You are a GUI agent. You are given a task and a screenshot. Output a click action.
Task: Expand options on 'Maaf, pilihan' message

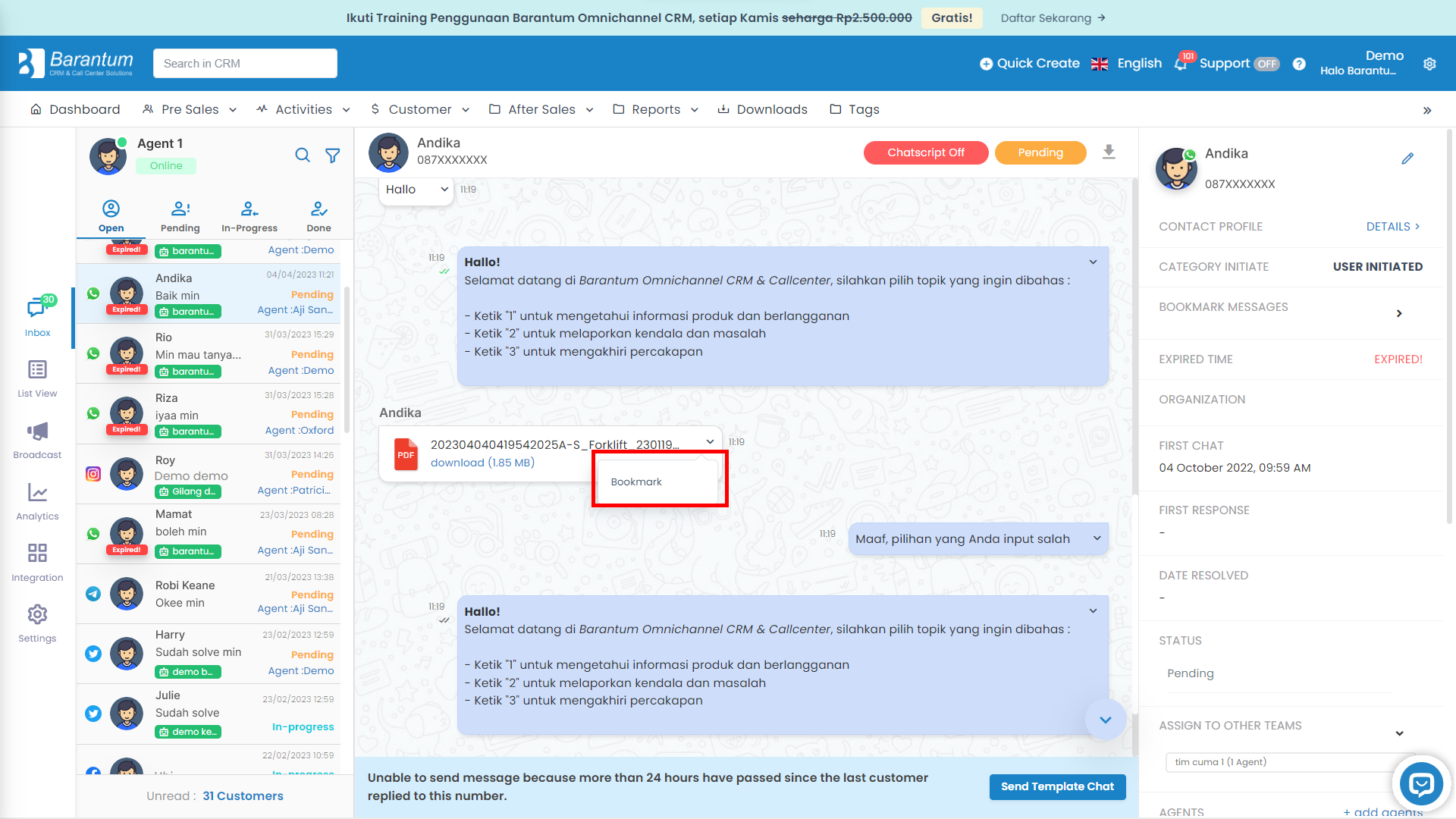tap(1097, 538)
